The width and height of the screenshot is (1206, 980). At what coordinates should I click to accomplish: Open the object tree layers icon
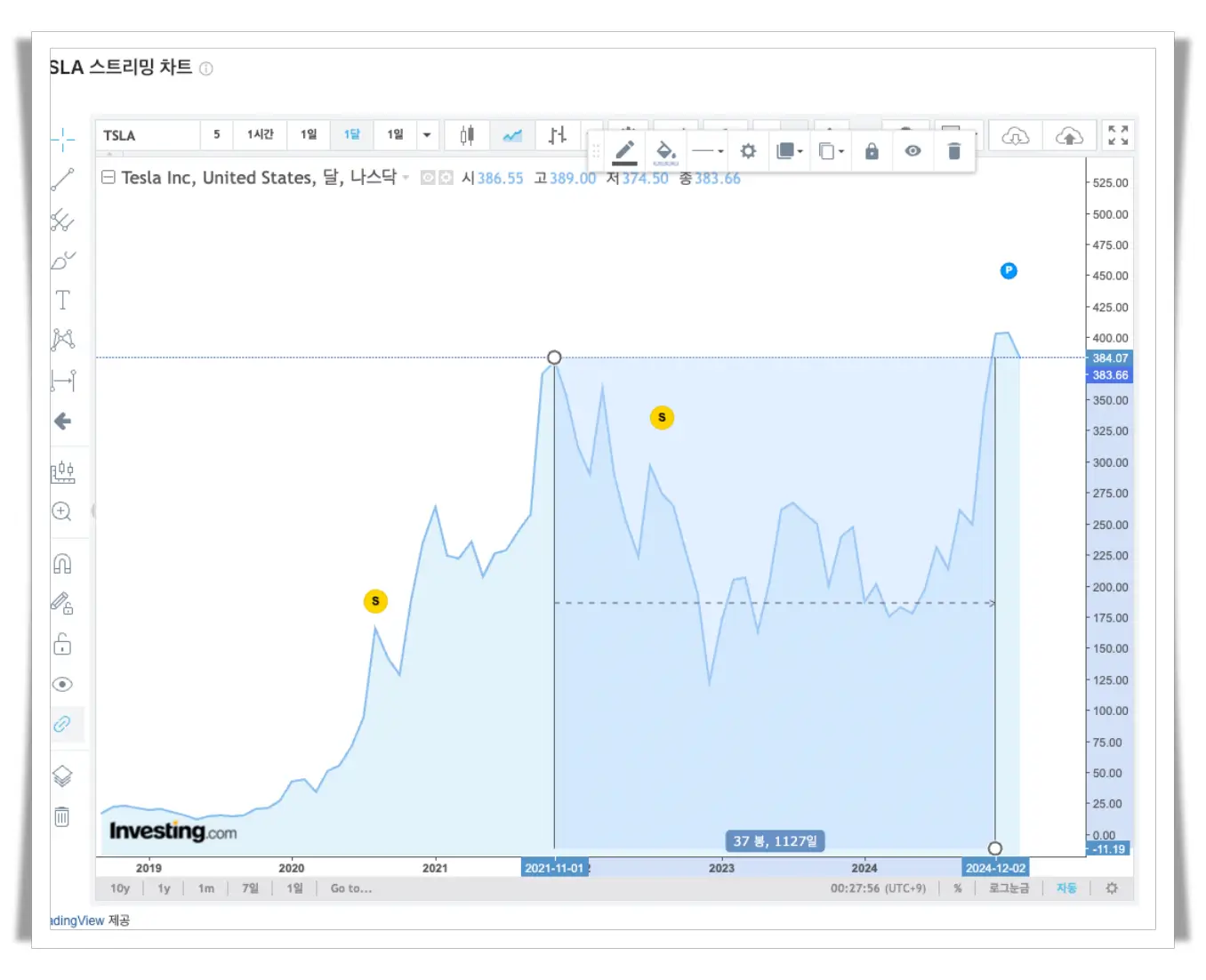(x=62, y=776)
